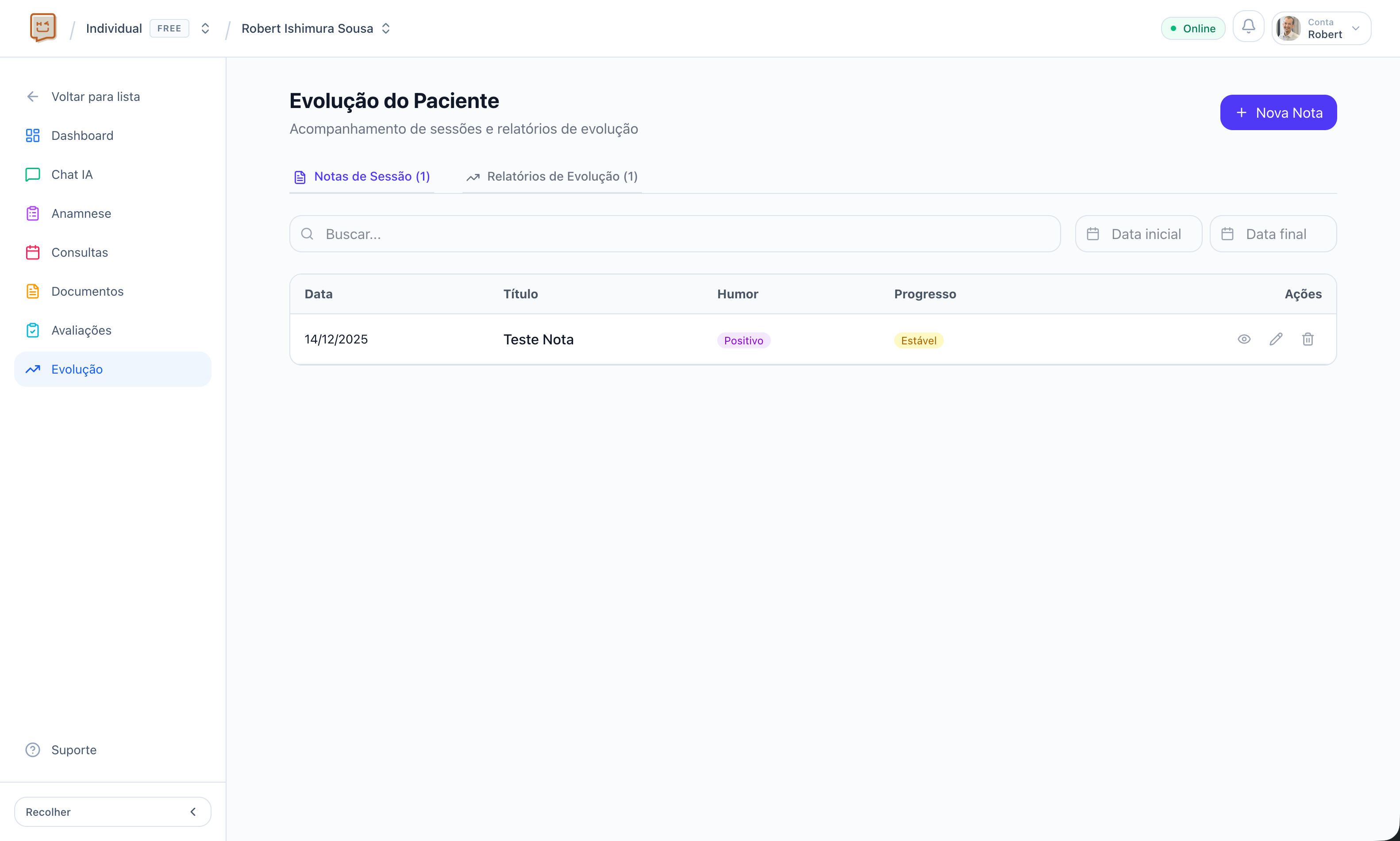Edit the Teste Nota using the pencil icon
Image resolution: width=1400 pixels, height=841 pixels.
1276,339
